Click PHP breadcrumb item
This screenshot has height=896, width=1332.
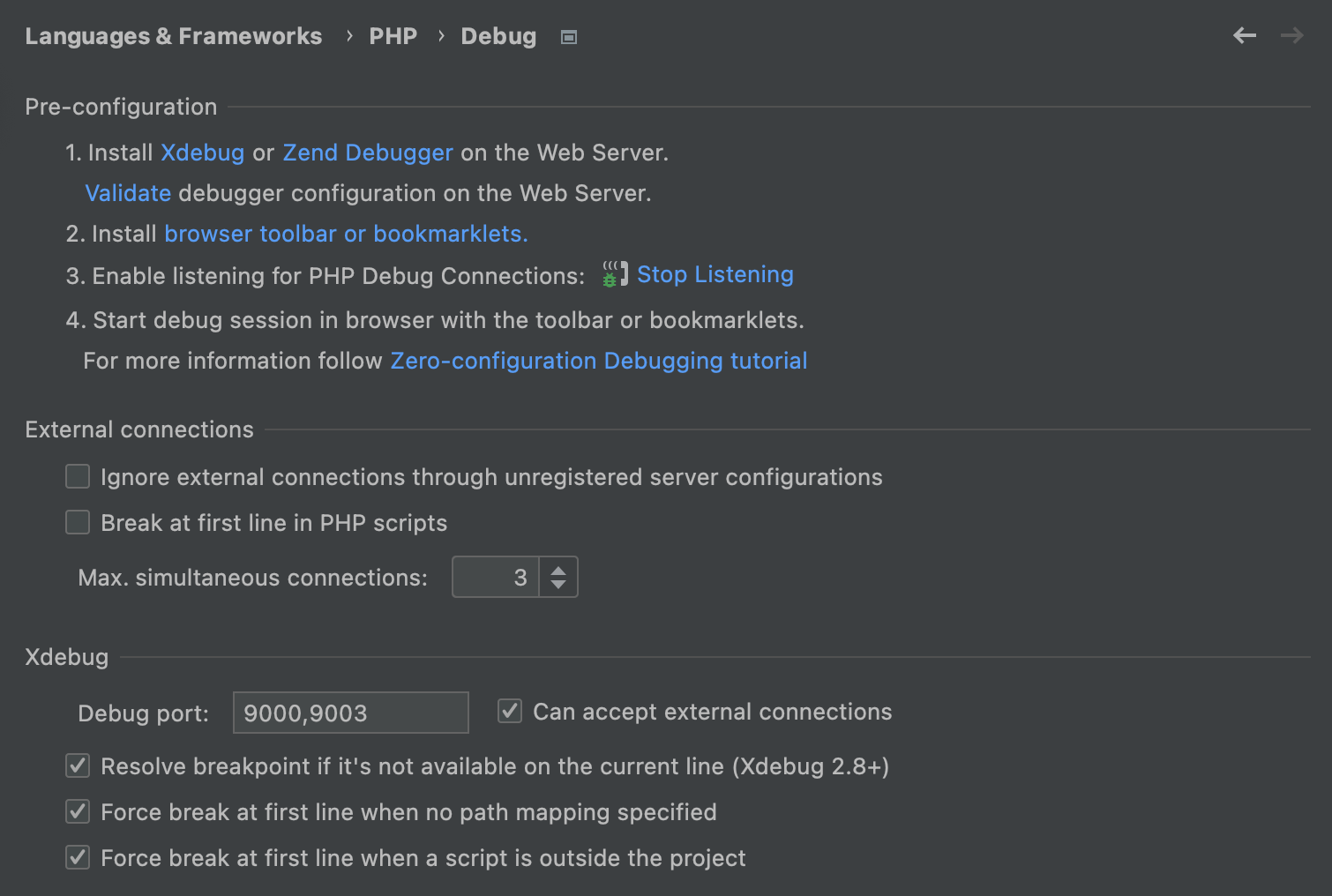393,36
